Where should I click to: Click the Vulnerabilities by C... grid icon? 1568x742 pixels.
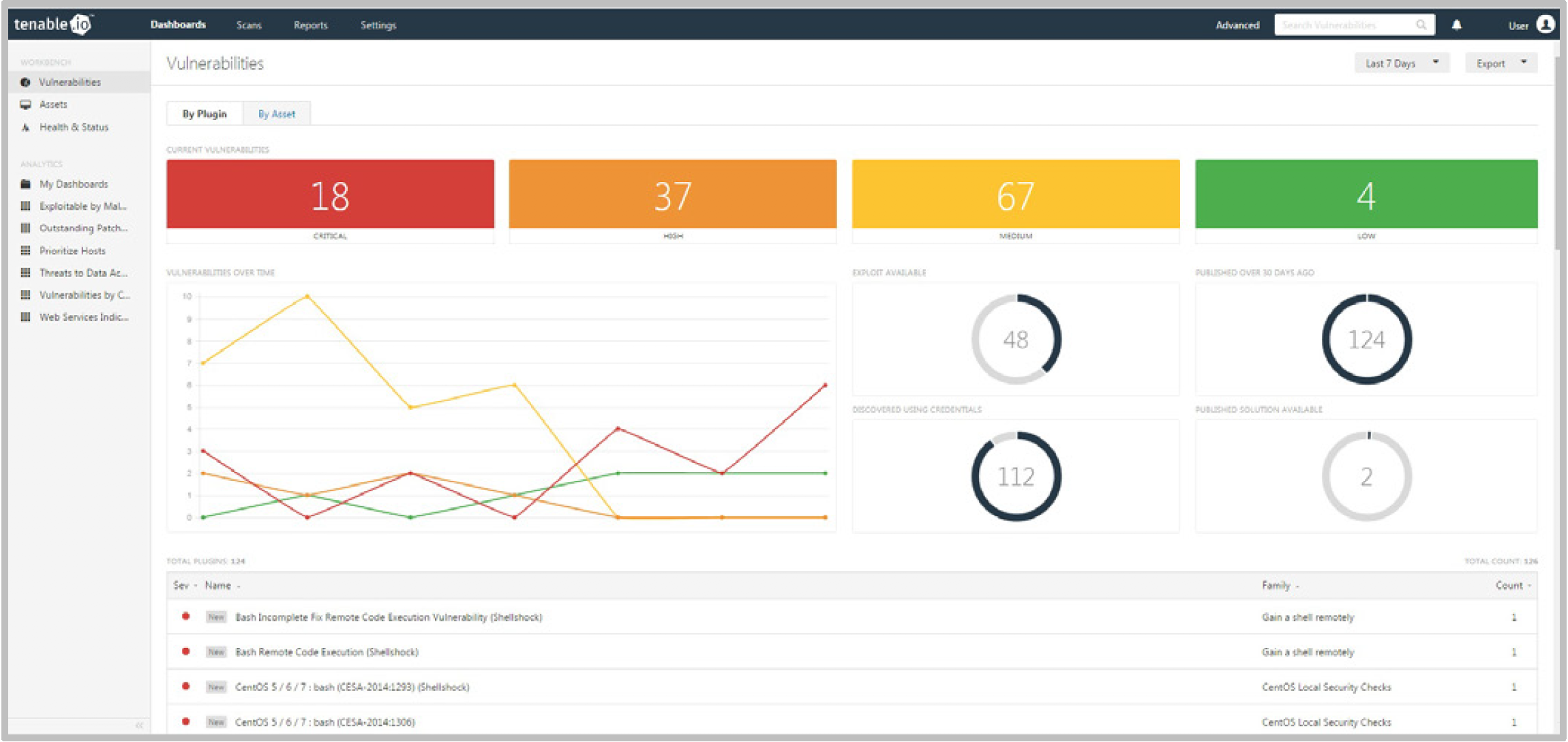[25, 295]
